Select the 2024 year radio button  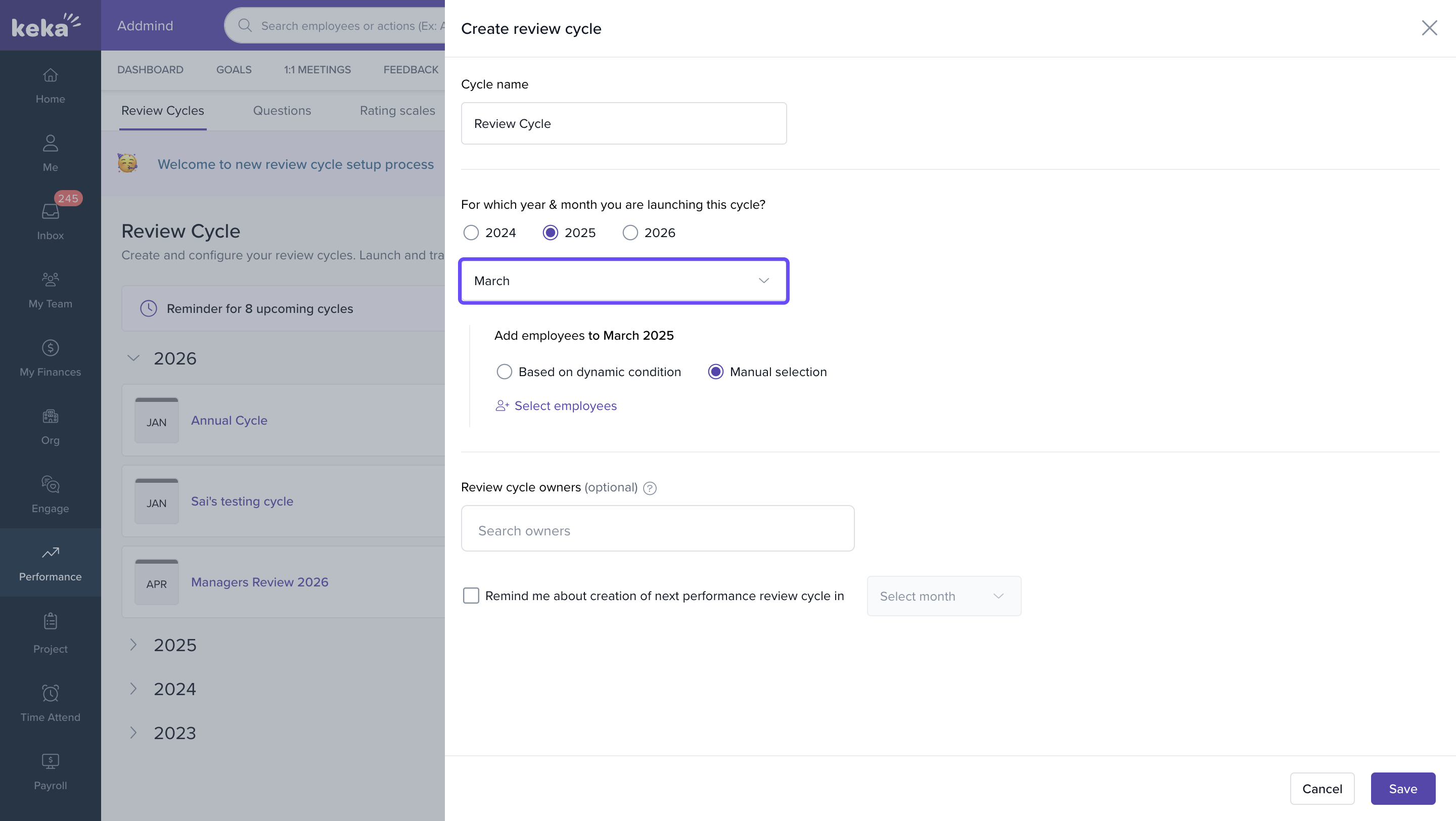(x=471, y=233)
